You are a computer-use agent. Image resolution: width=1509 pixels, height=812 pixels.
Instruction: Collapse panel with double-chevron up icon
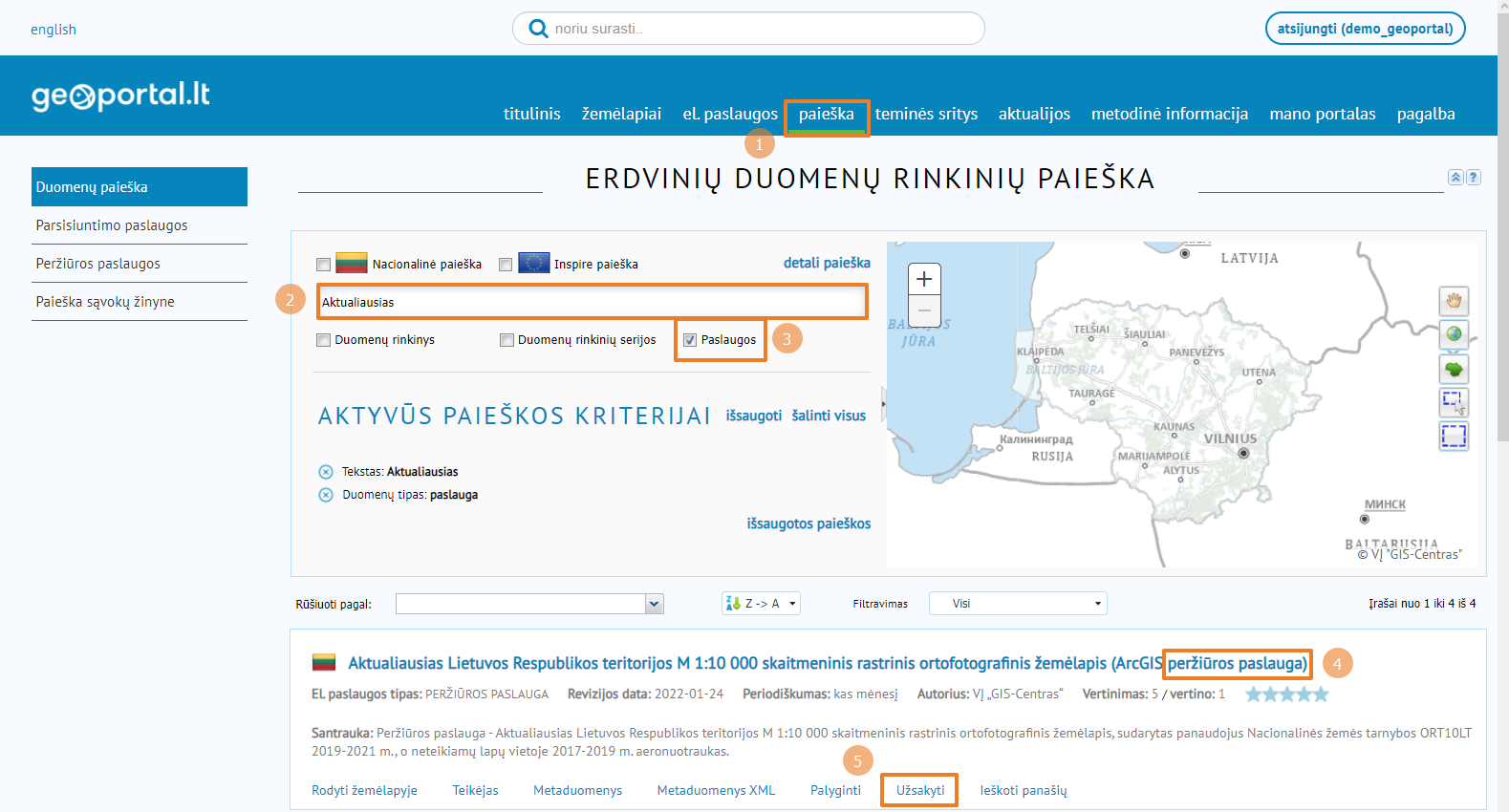1455,177
